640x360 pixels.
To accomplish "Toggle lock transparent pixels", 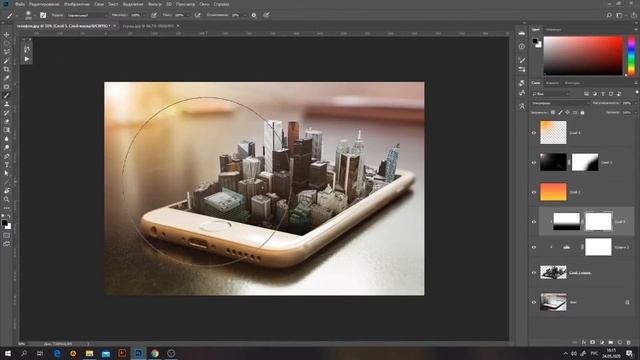I will pyautogui.click(x=553, y=112).
